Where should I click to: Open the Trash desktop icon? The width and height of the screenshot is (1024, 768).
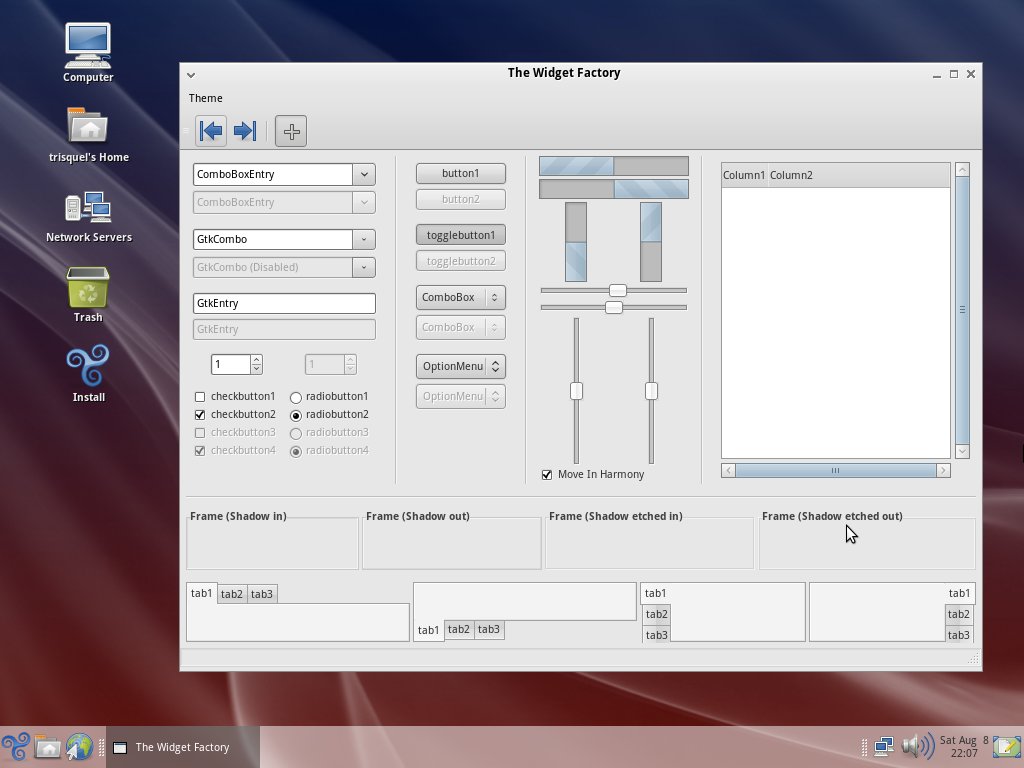pos(88,289)
